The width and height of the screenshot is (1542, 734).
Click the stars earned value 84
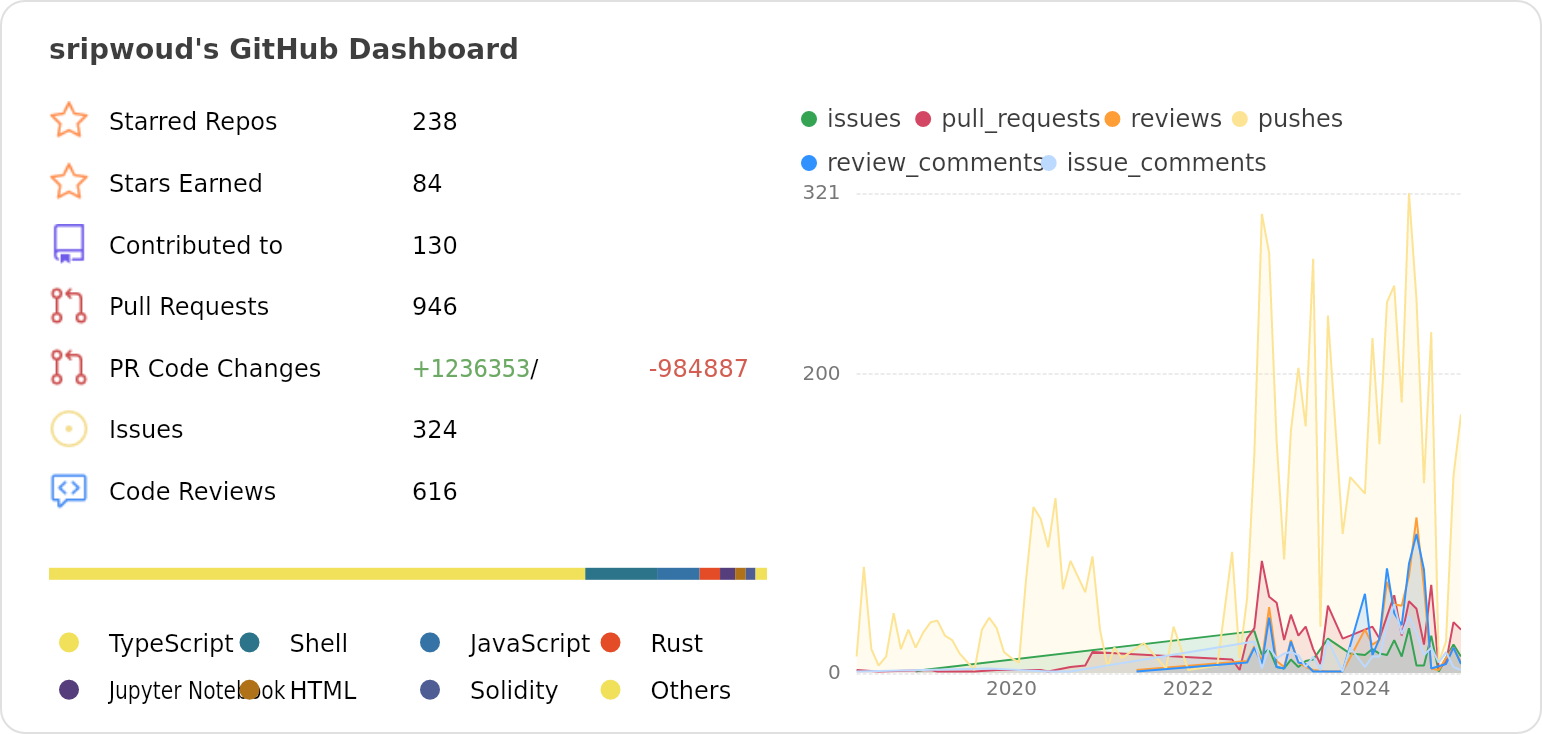(427, 184)
